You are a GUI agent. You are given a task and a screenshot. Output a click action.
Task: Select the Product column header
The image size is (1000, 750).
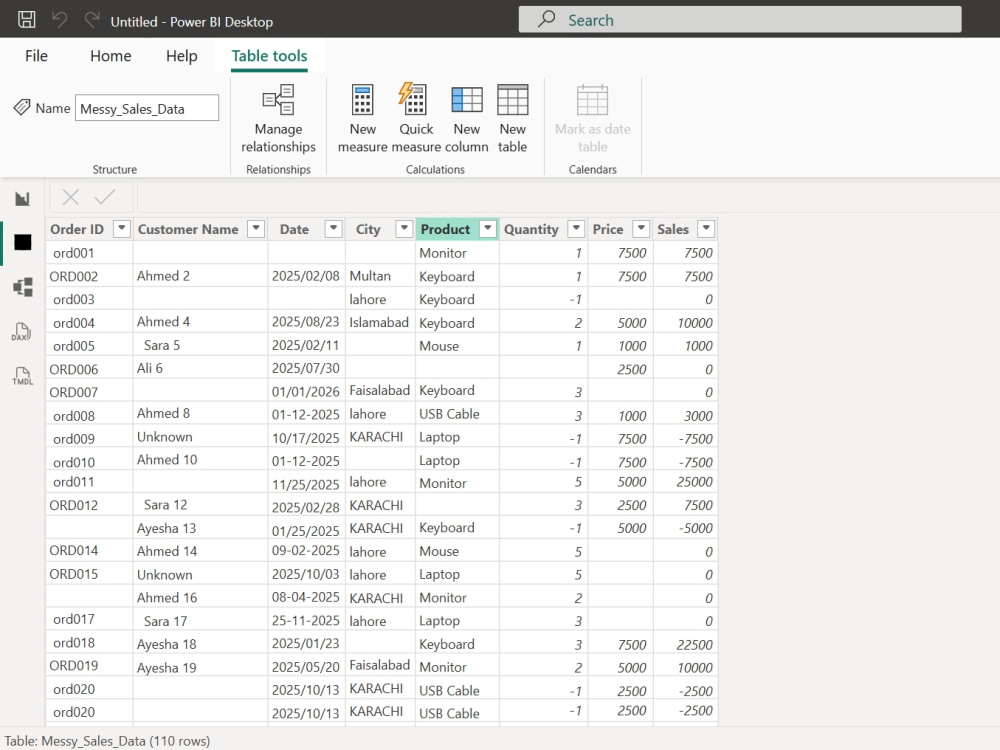(445, 229)
